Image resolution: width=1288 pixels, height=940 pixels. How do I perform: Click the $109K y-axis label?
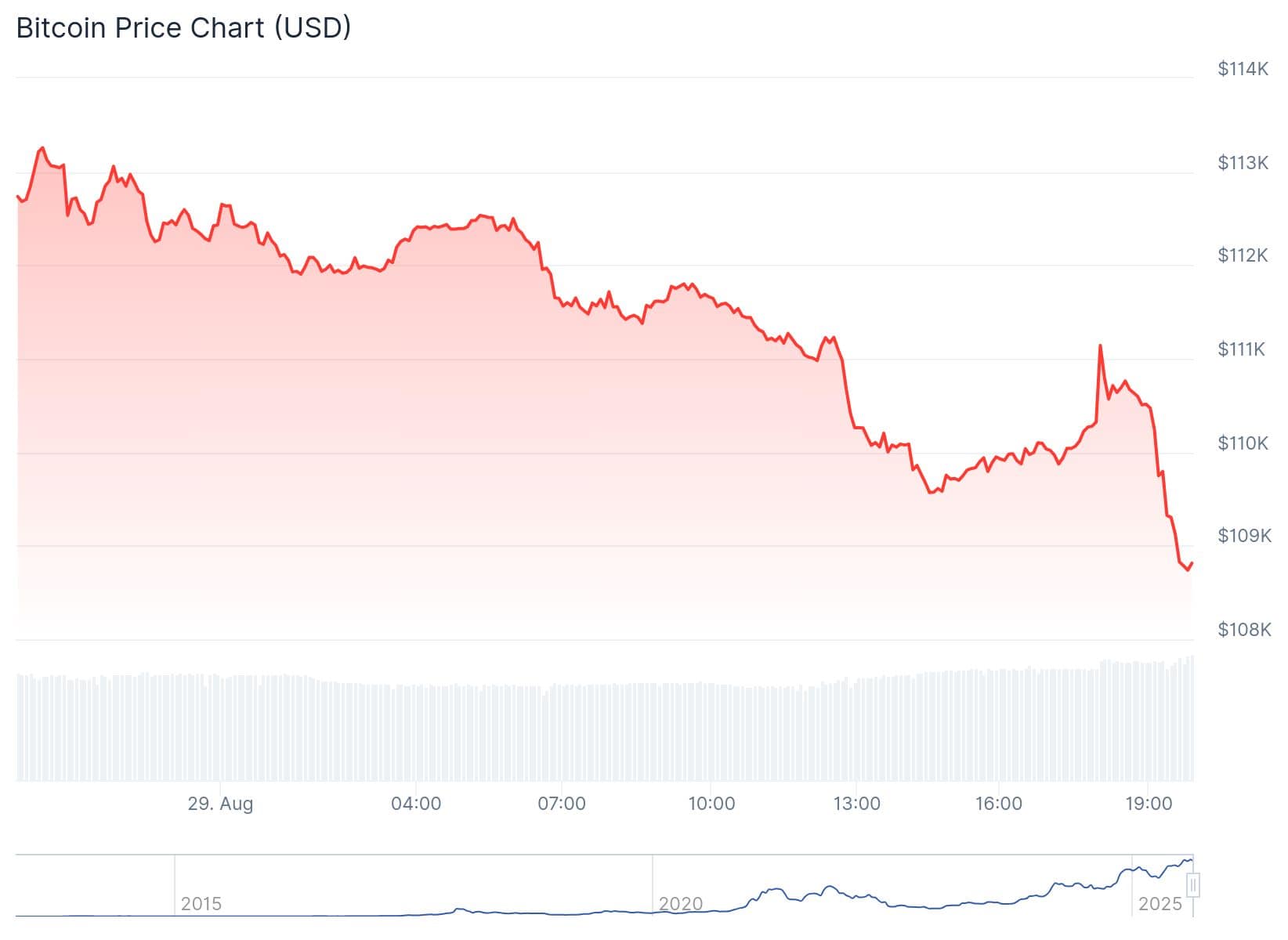(x=1244, y=536)
